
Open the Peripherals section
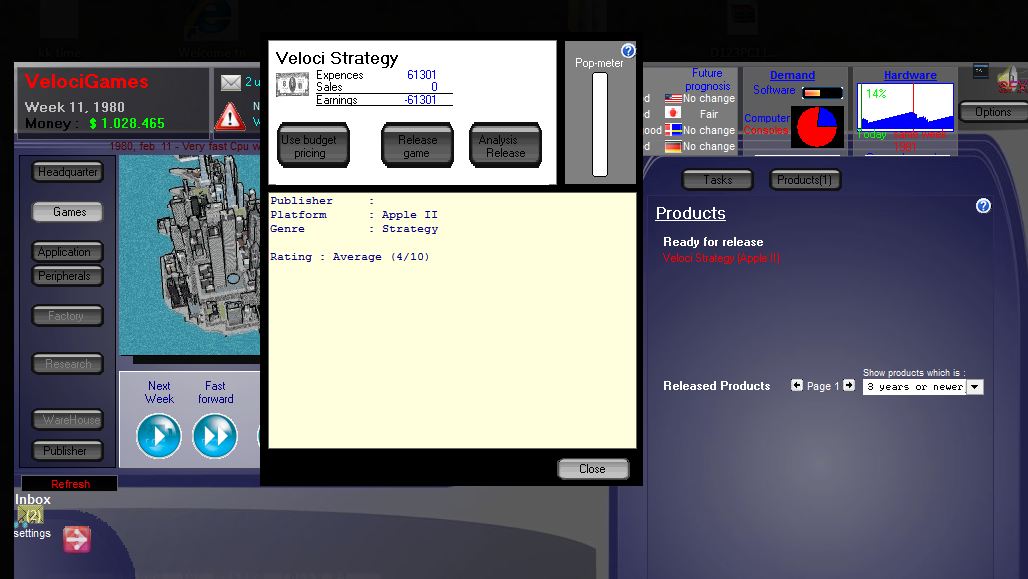coord(68,276)
